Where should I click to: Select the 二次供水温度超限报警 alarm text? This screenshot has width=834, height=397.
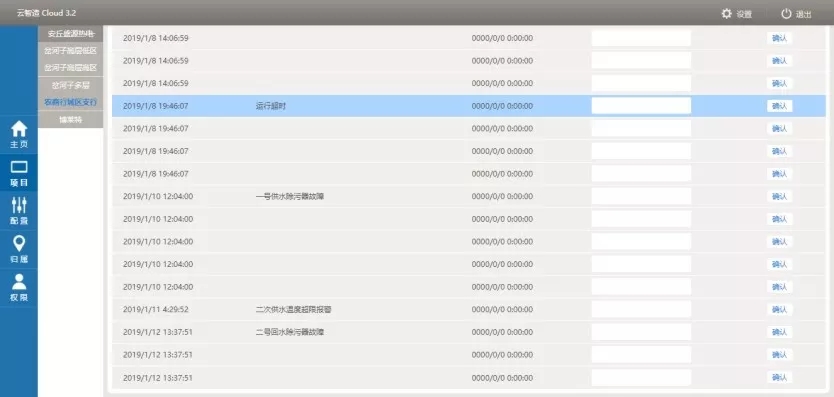tap(294, 309)
